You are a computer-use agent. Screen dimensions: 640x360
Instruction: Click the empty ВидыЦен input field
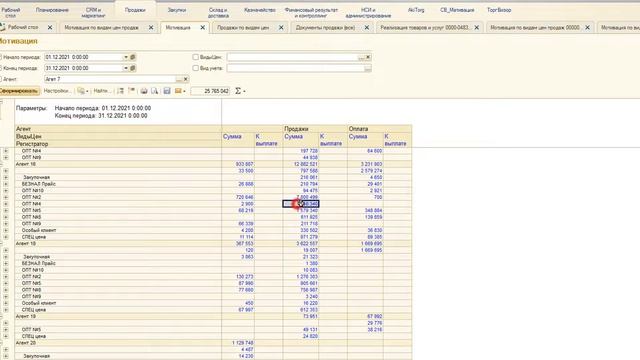click(x=292, y=57)
